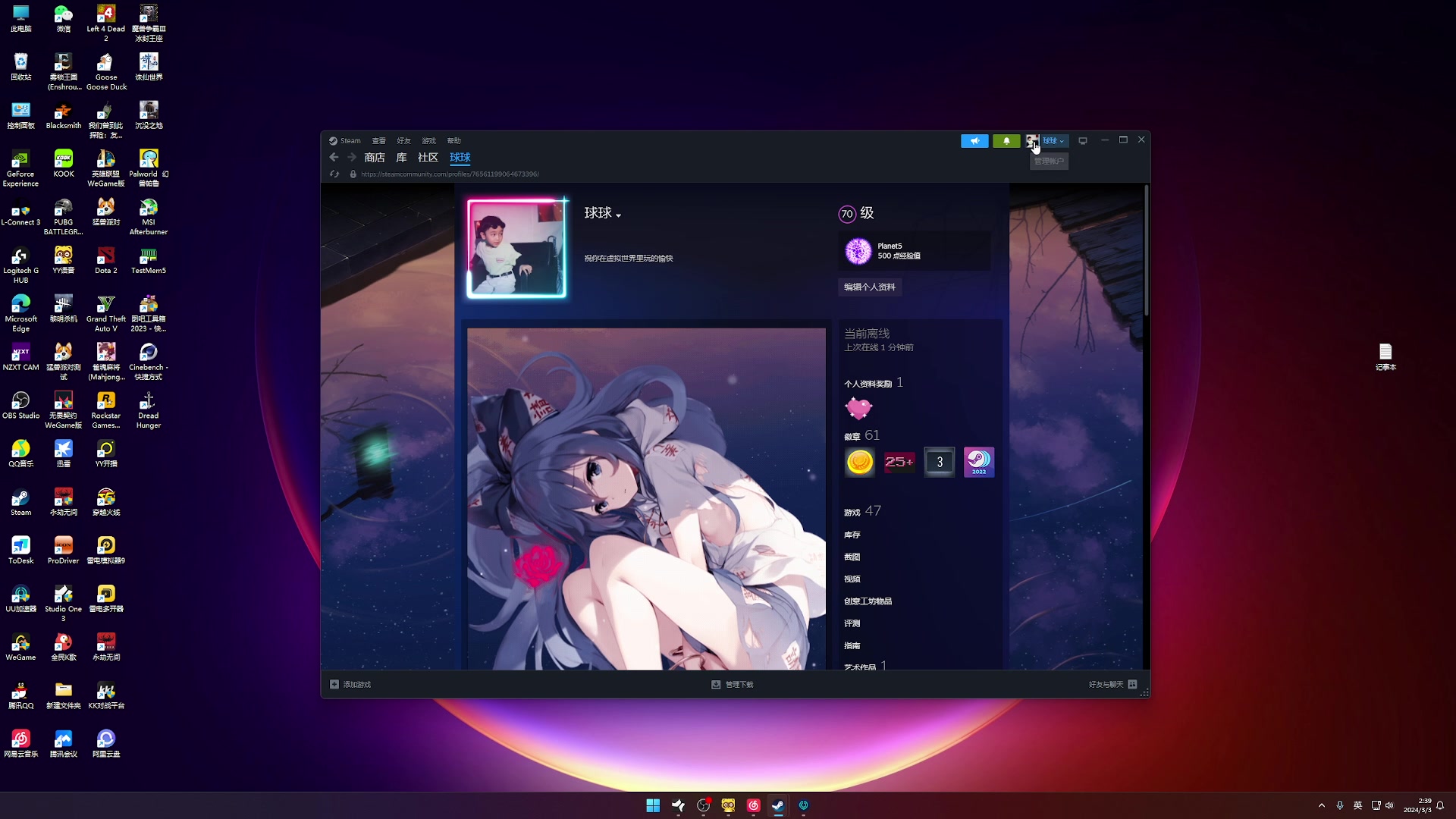Reload the profile page with refresh icon
The width and height of the screenshot is (1456, 819).
point(334,174)
